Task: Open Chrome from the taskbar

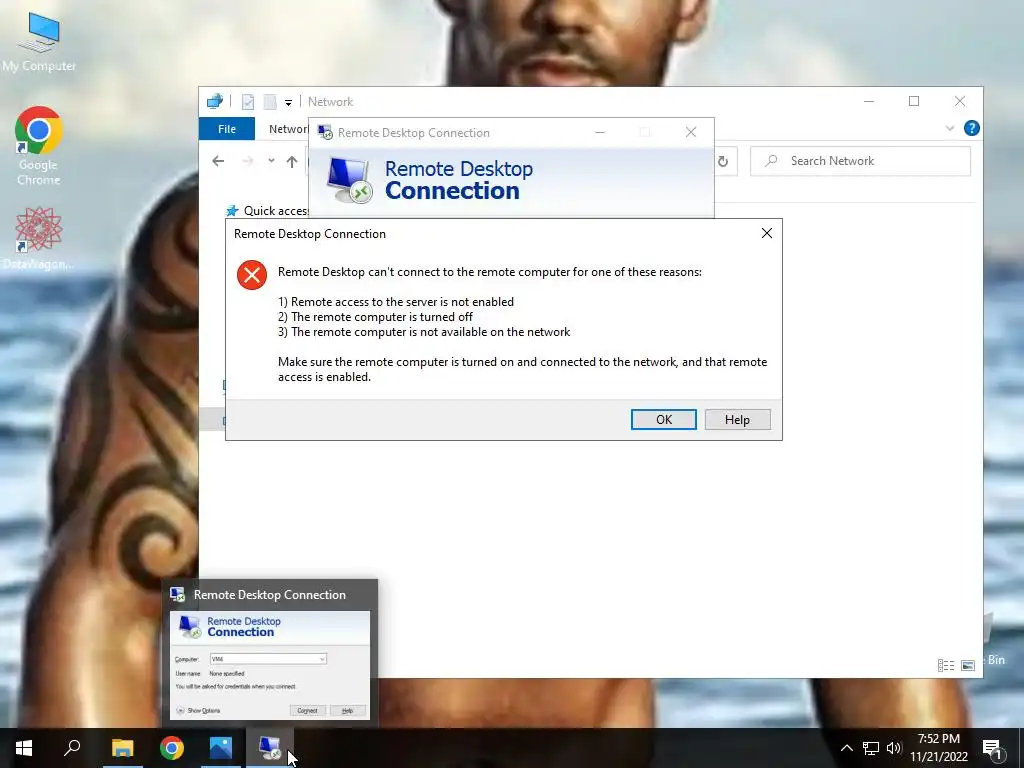Action: (172, 748)
